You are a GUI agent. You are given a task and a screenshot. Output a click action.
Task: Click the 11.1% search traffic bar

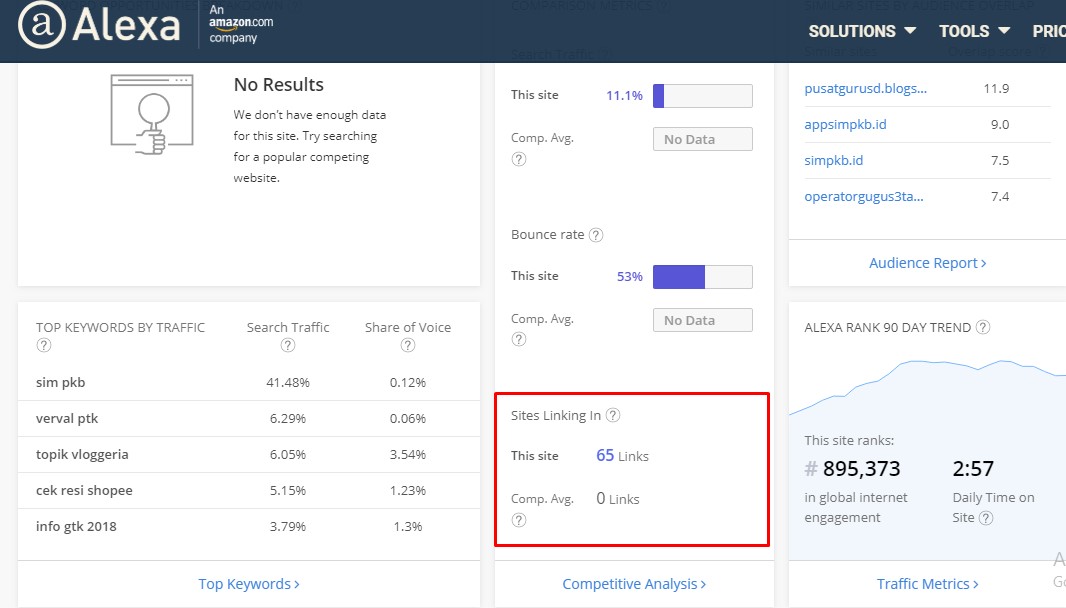tap(703, 96)
